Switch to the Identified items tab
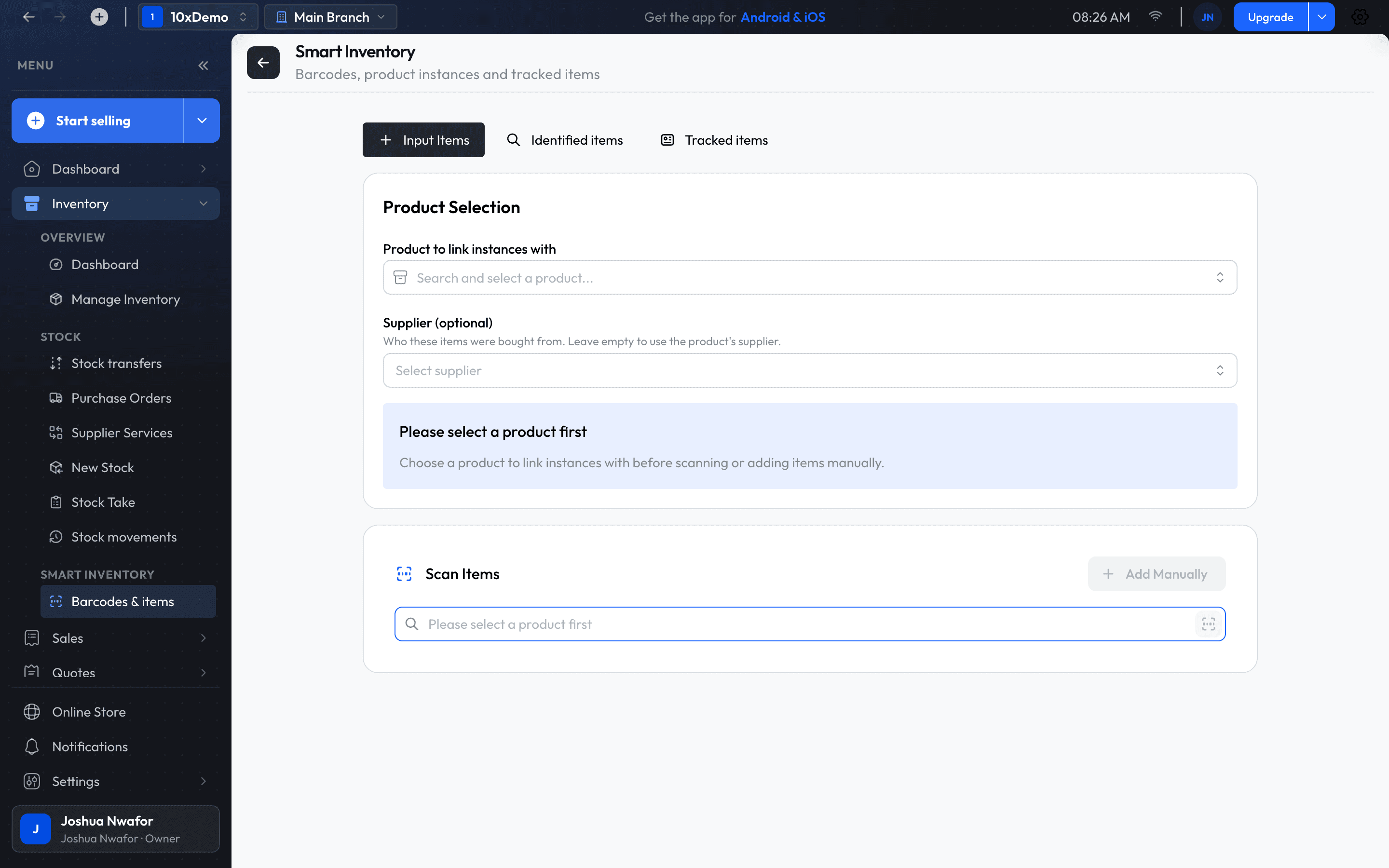 coord(565,139)
